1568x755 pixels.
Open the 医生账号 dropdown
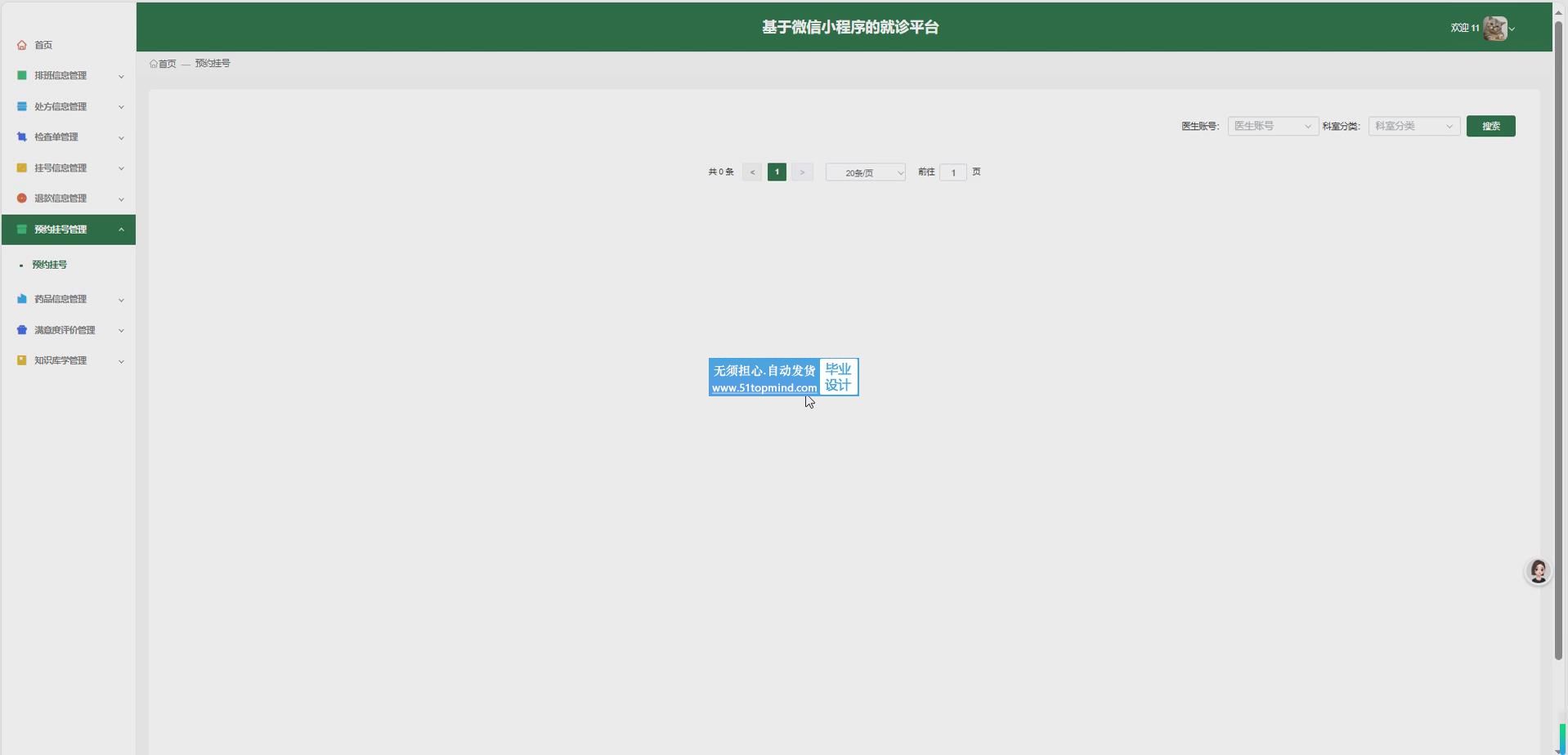(1272, 126)
